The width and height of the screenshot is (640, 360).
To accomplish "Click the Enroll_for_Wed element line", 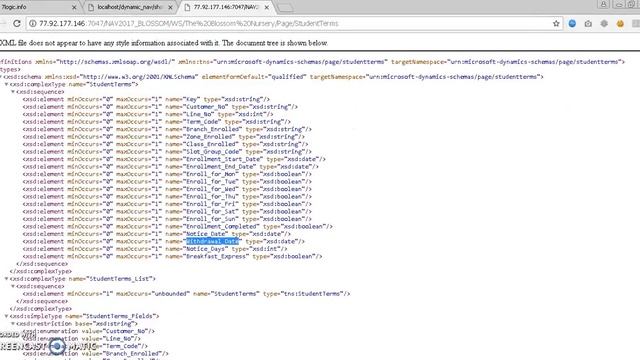I will [x=167, y=189].
